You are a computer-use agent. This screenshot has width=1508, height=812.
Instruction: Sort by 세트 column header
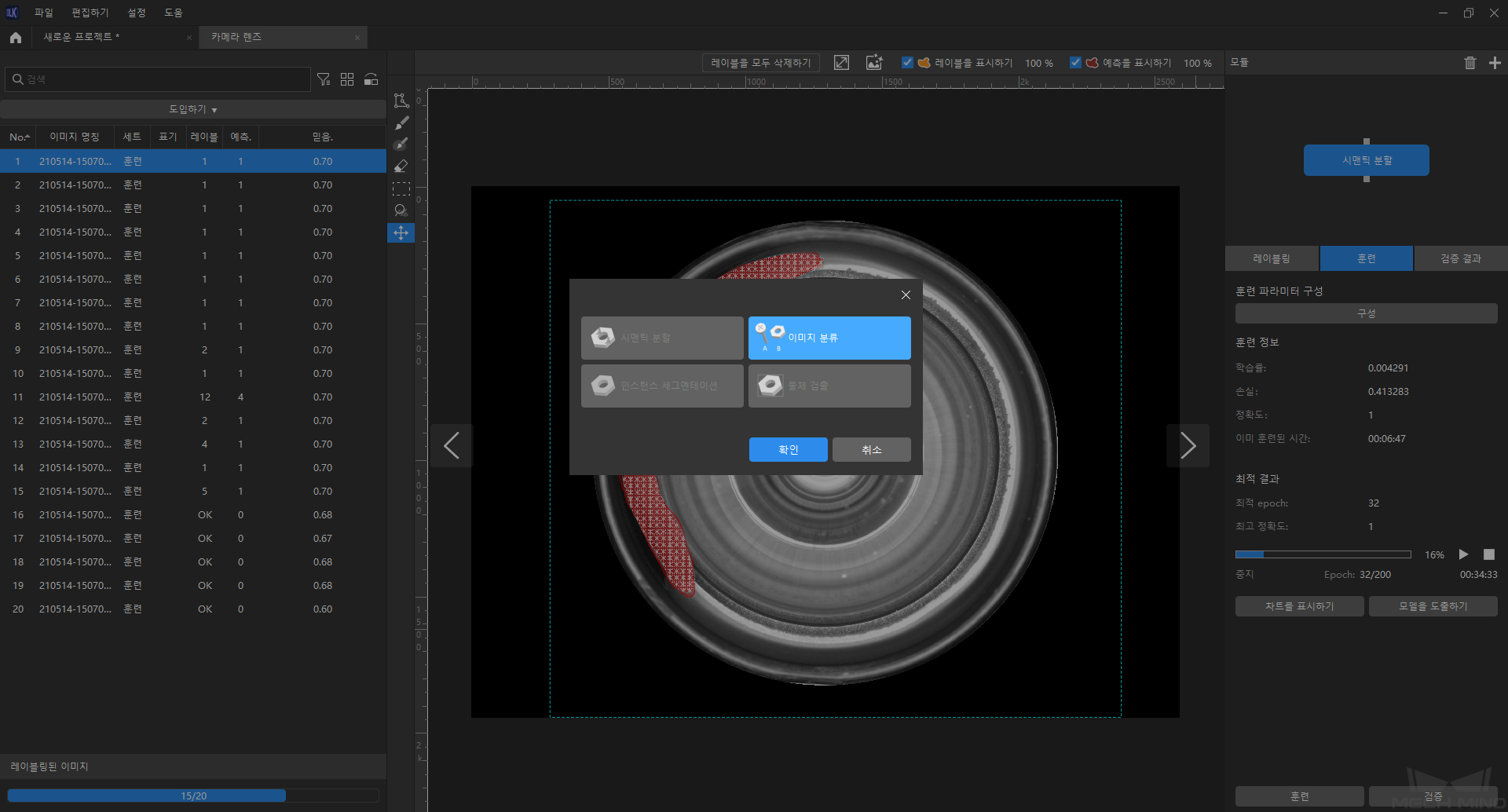click(132, 137)
